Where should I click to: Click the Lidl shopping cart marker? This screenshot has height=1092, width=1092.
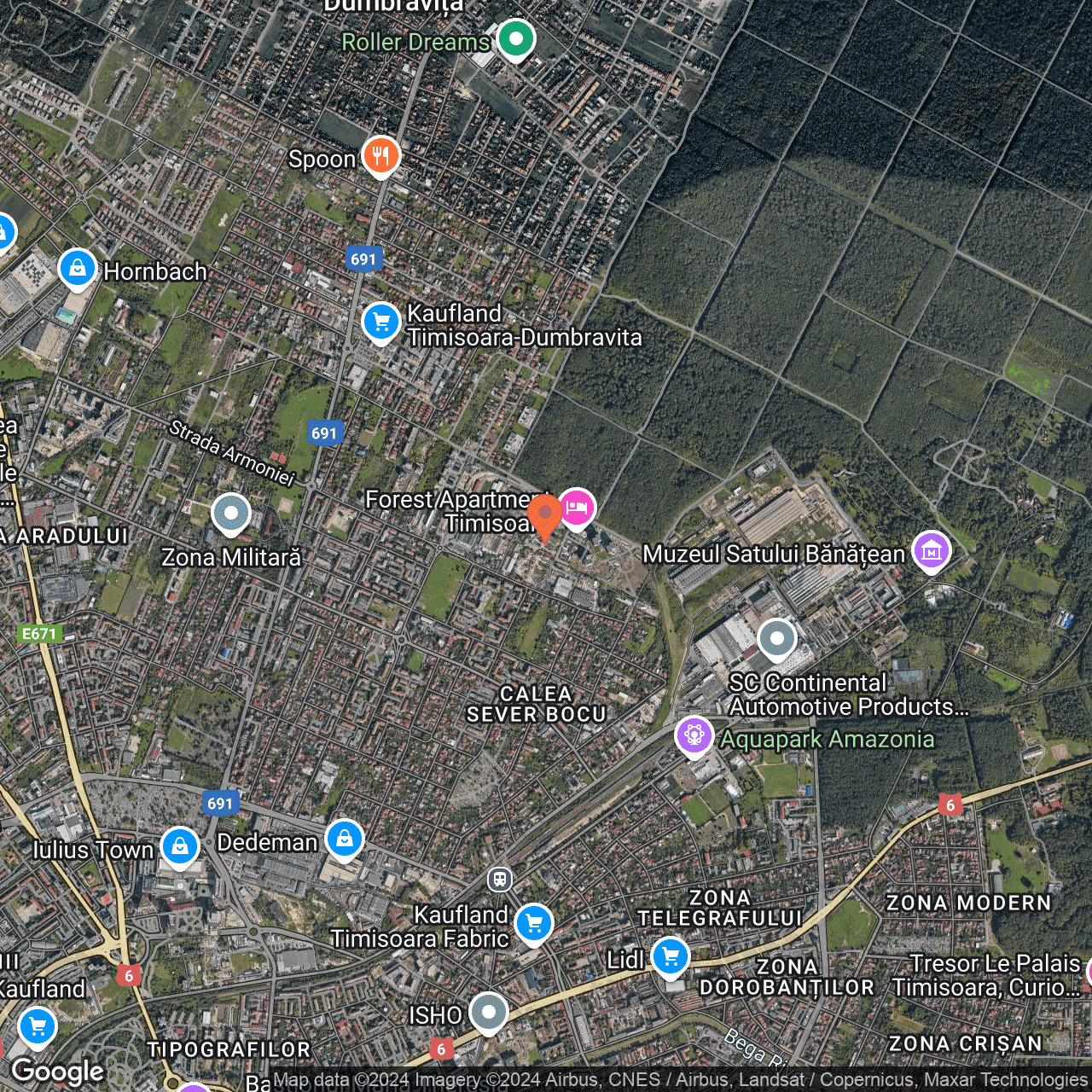pyautogui.click(x=671, y=957)
